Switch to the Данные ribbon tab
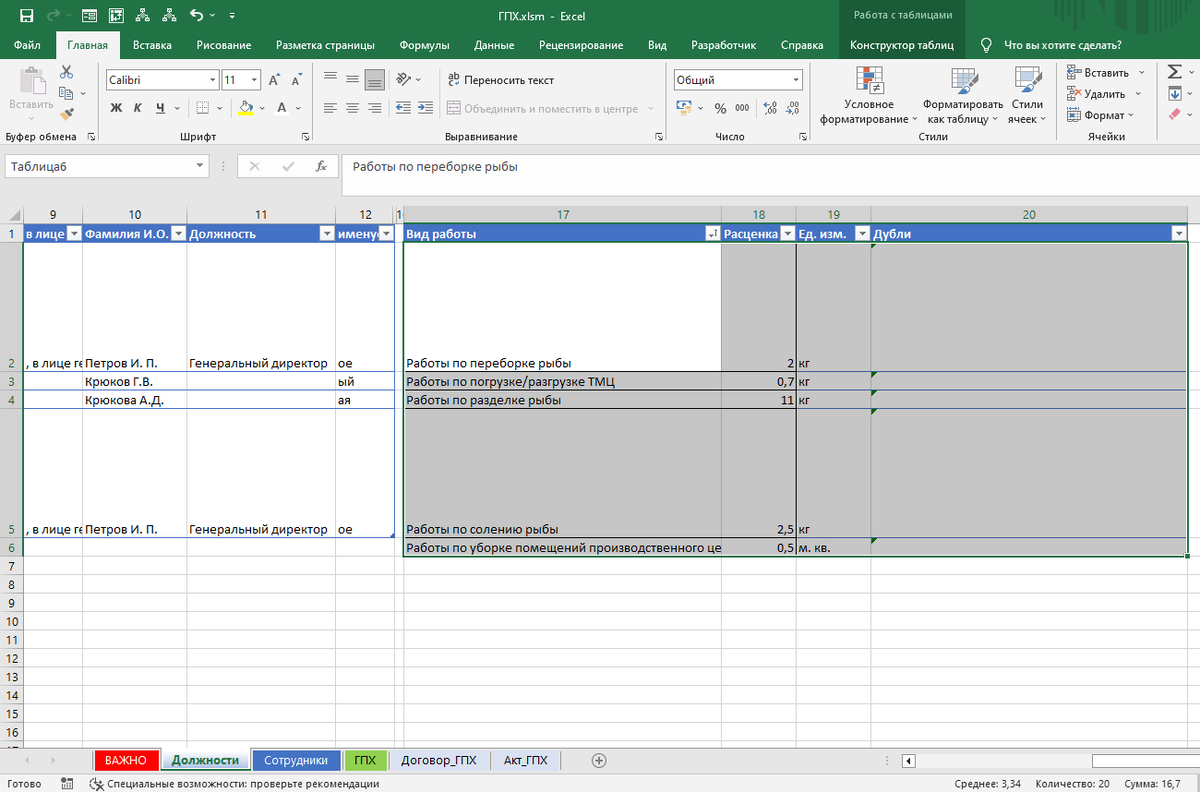Screen dimensions: 1200x792 [494, 45]
